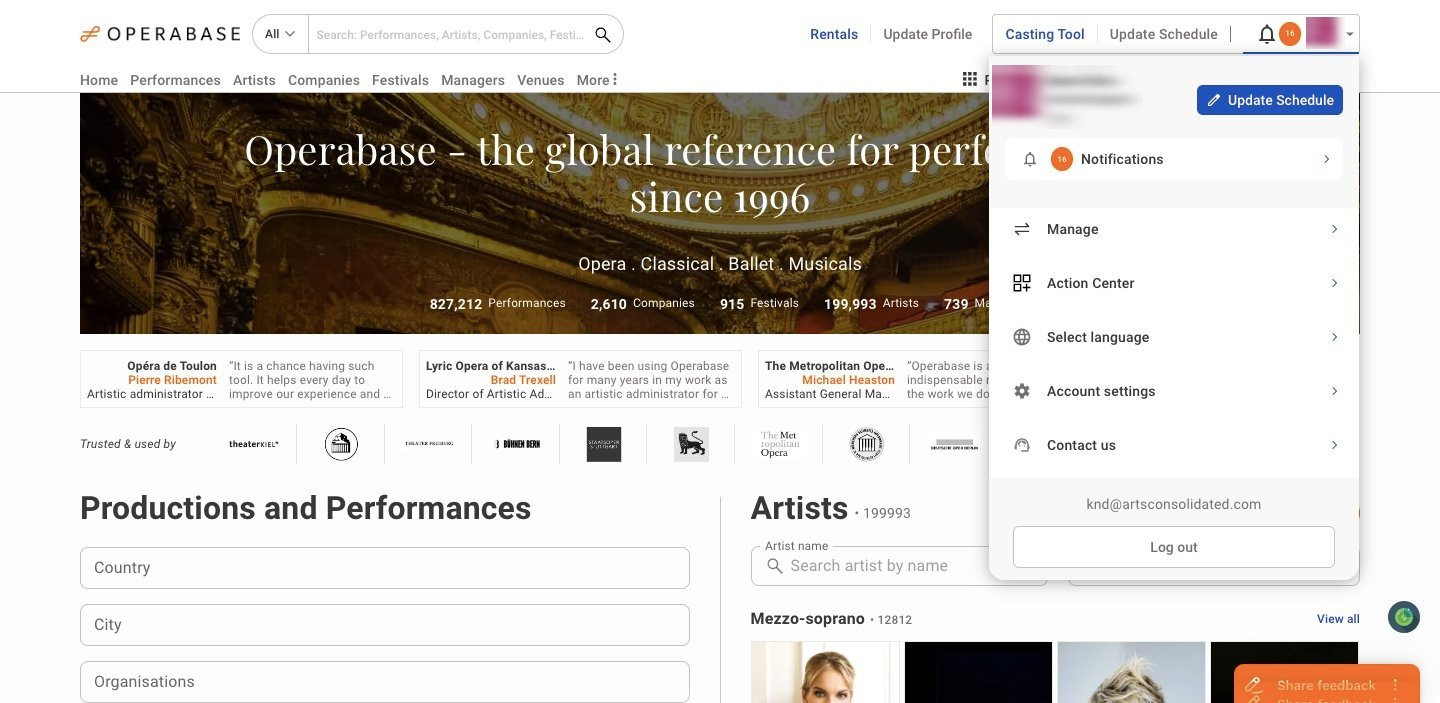Open the Organisations dropdown field
Viewport: 1440px width, 703px height.
point(385,681)
